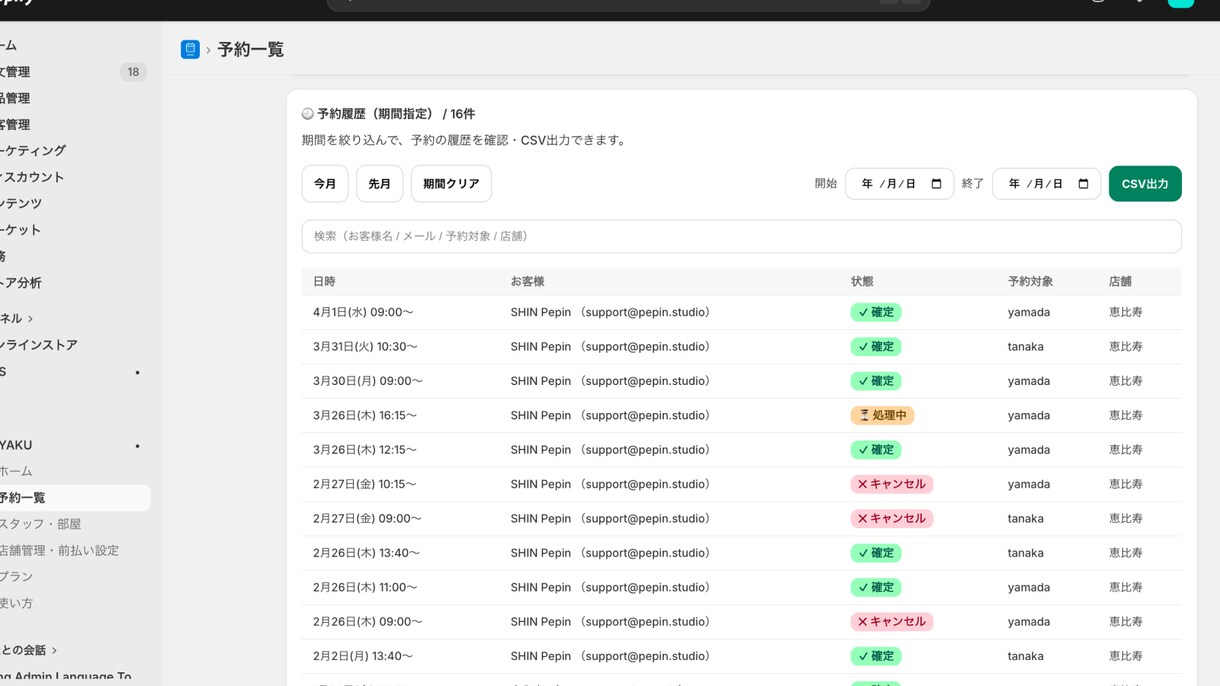Image resolution: width=1220 pixels, height=686 pixels.
Task: Click the 予約一覧 breadcrumb title
Action: click(251, 49)
